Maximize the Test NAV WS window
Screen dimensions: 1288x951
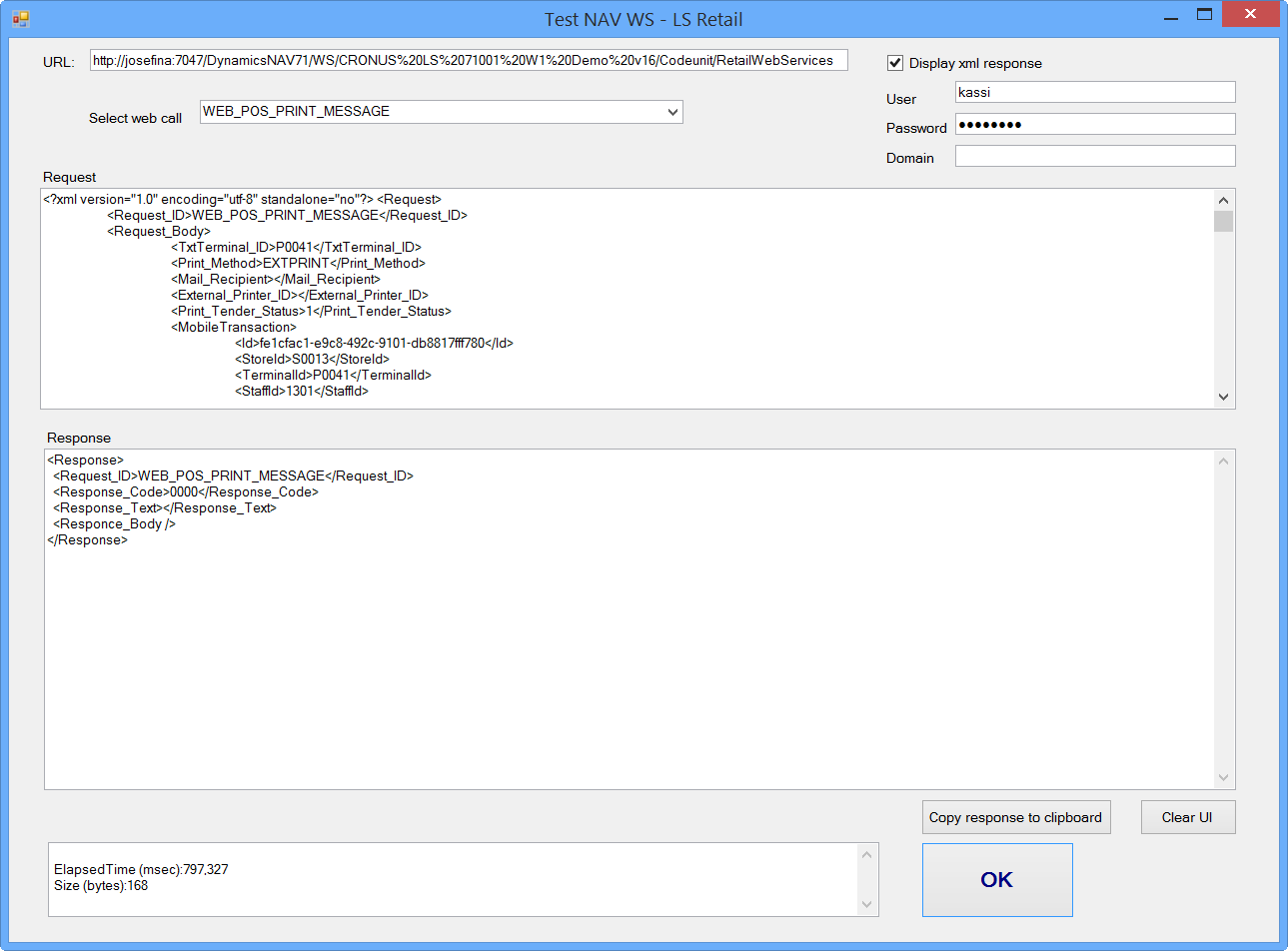(1205, 15)
